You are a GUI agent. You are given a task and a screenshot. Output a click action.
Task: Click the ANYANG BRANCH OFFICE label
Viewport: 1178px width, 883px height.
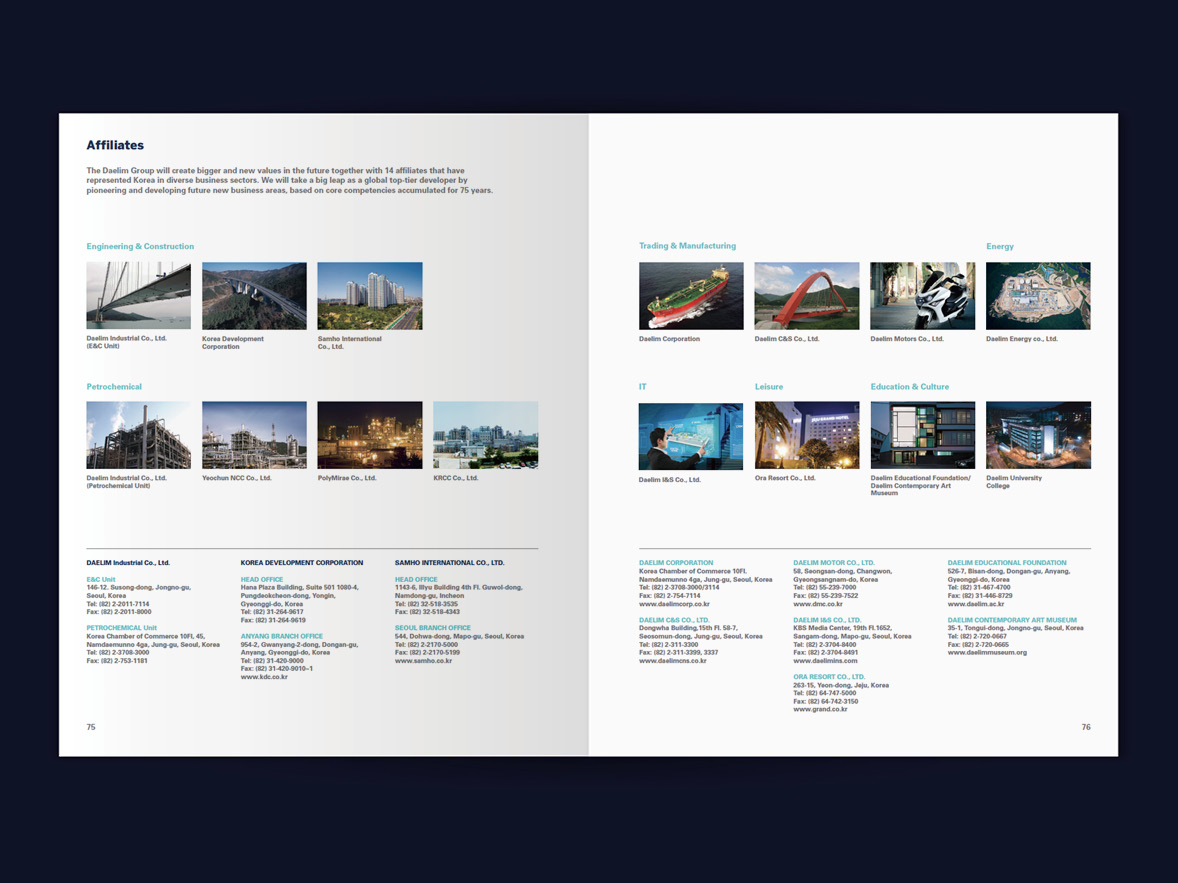(281, 637)
